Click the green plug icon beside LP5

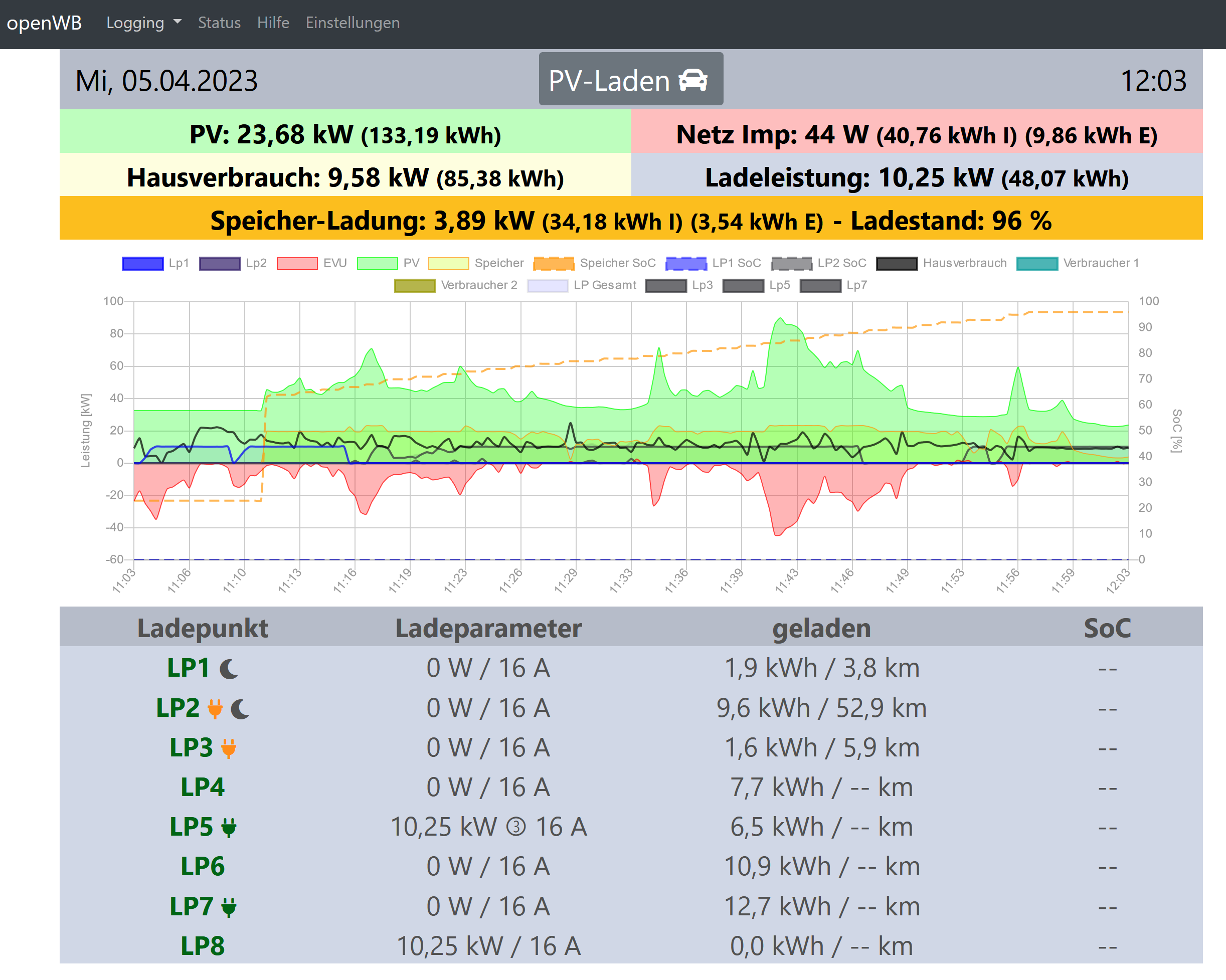click(x=229, y=828)
